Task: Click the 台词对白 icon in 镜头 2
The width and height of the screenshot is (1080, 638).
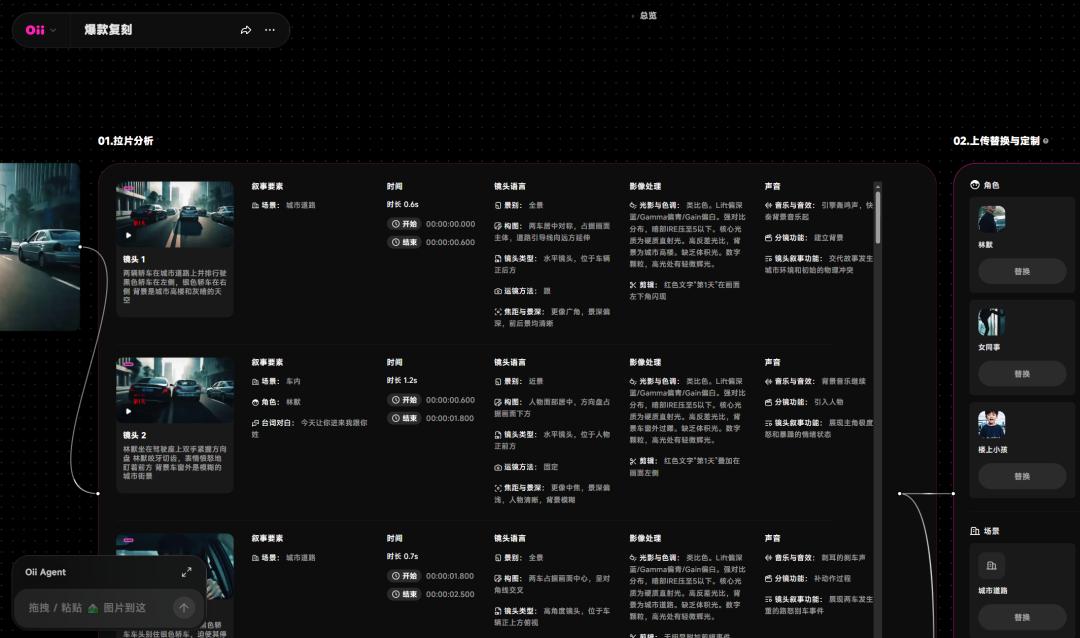Action: (255, 423)
